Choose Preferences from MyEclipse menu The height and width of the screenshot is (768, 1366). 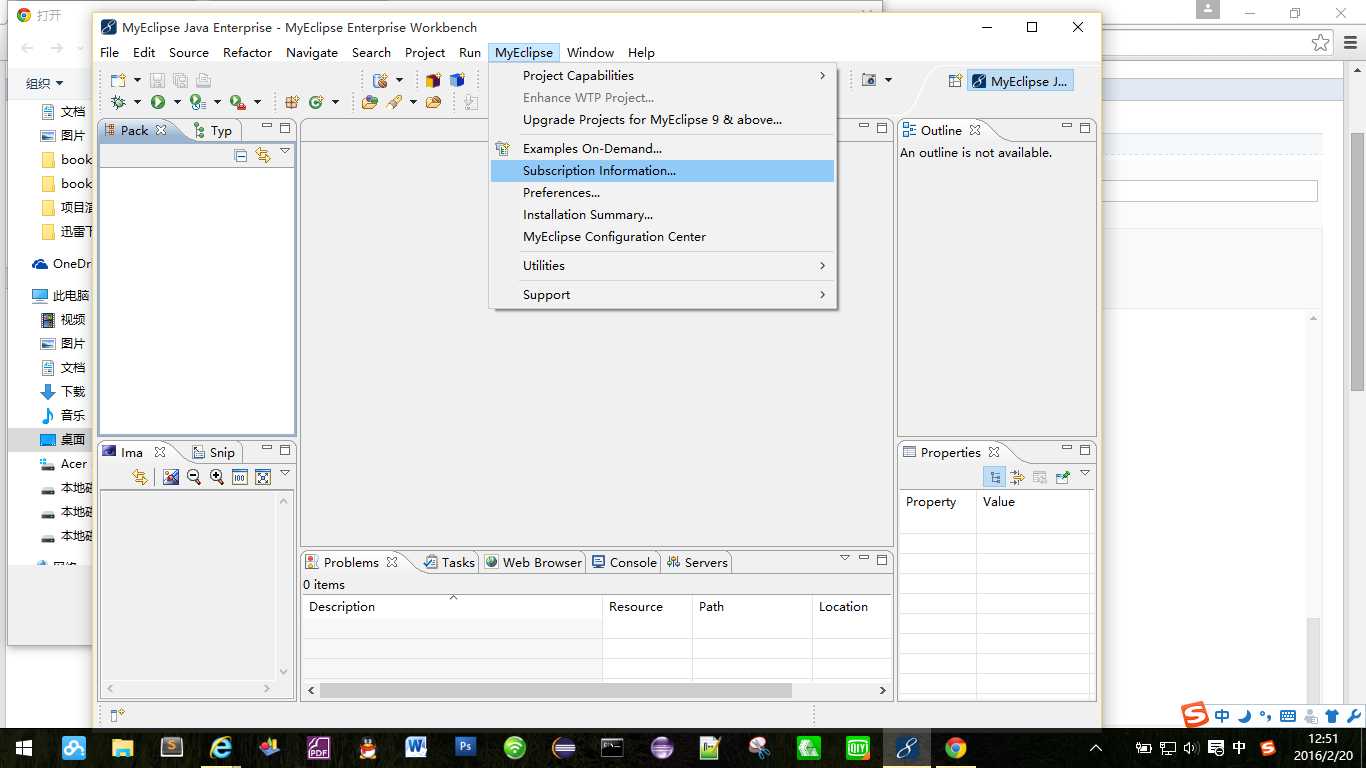662,192
